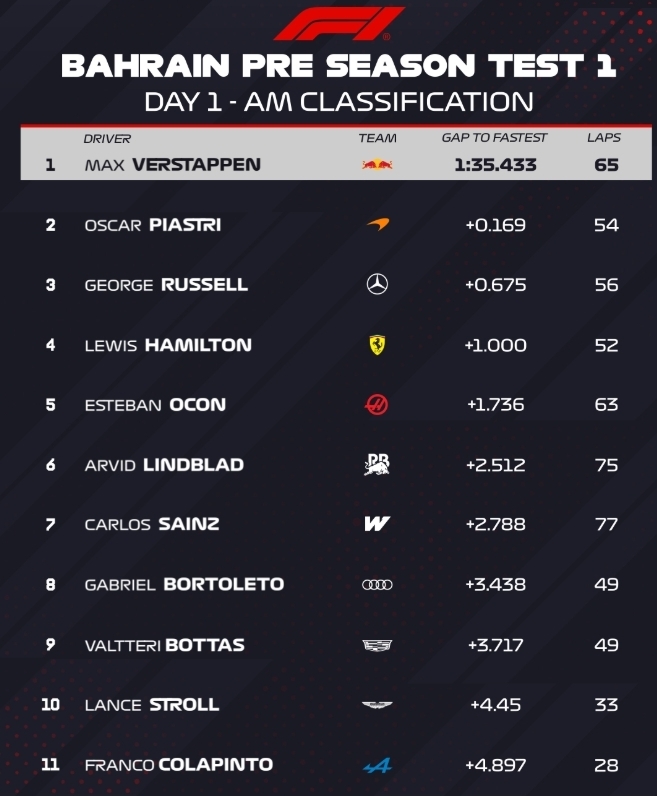Click the GAP TO FASTEST column header
Image resolution: width=657 pixels, height=796 pixels.
pos(494,138)
